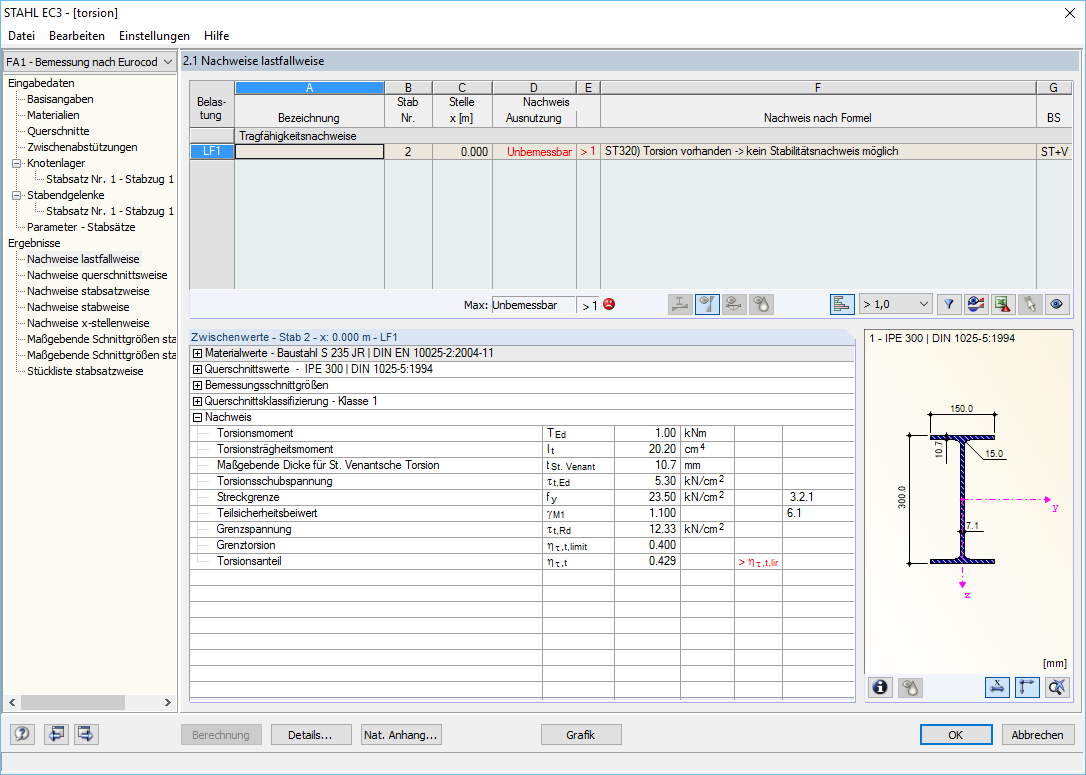Click the help question-mark icon

pyautogui.click(x=22, y=733)
